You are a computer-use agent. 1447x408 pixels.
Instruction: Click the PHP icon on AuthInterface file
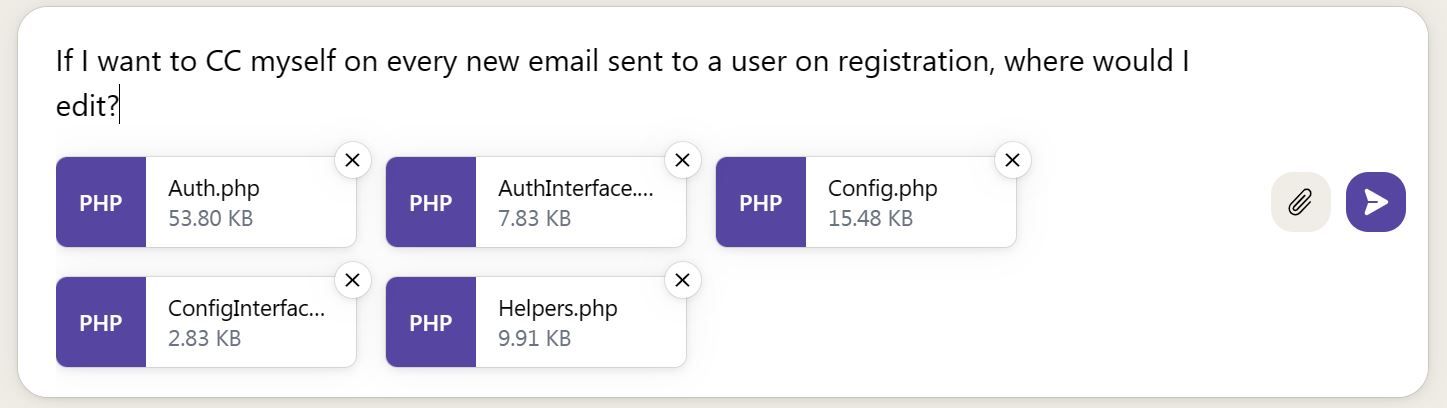(431, 202)
